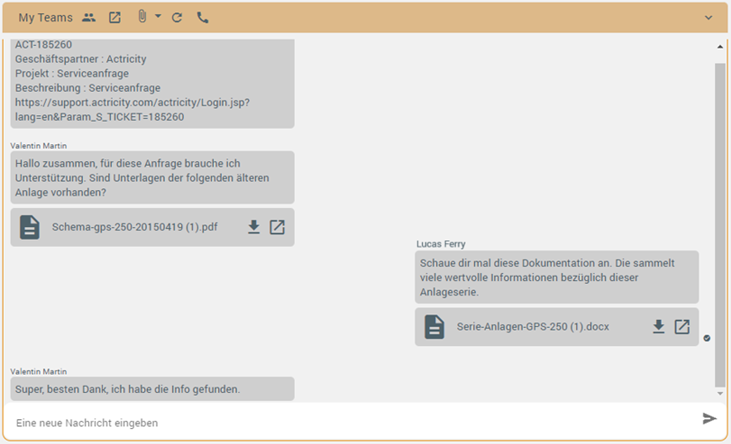Open the team members icon
This screenshot has height=444, width=731.
pyautogui.click(x=89, y=18)
